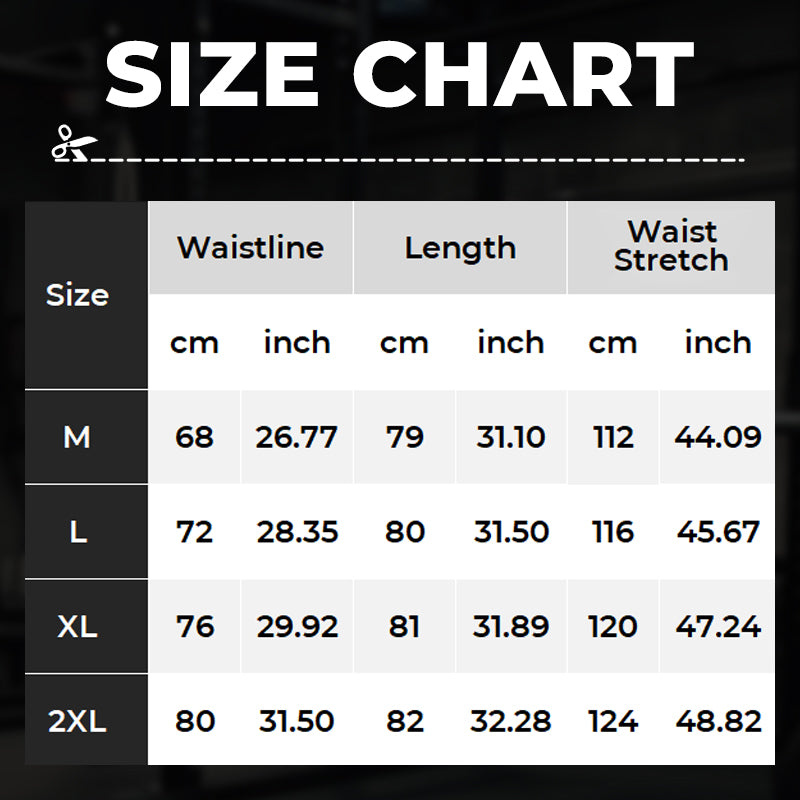Click the 76 waistline cm value for XL

[194, 627]
